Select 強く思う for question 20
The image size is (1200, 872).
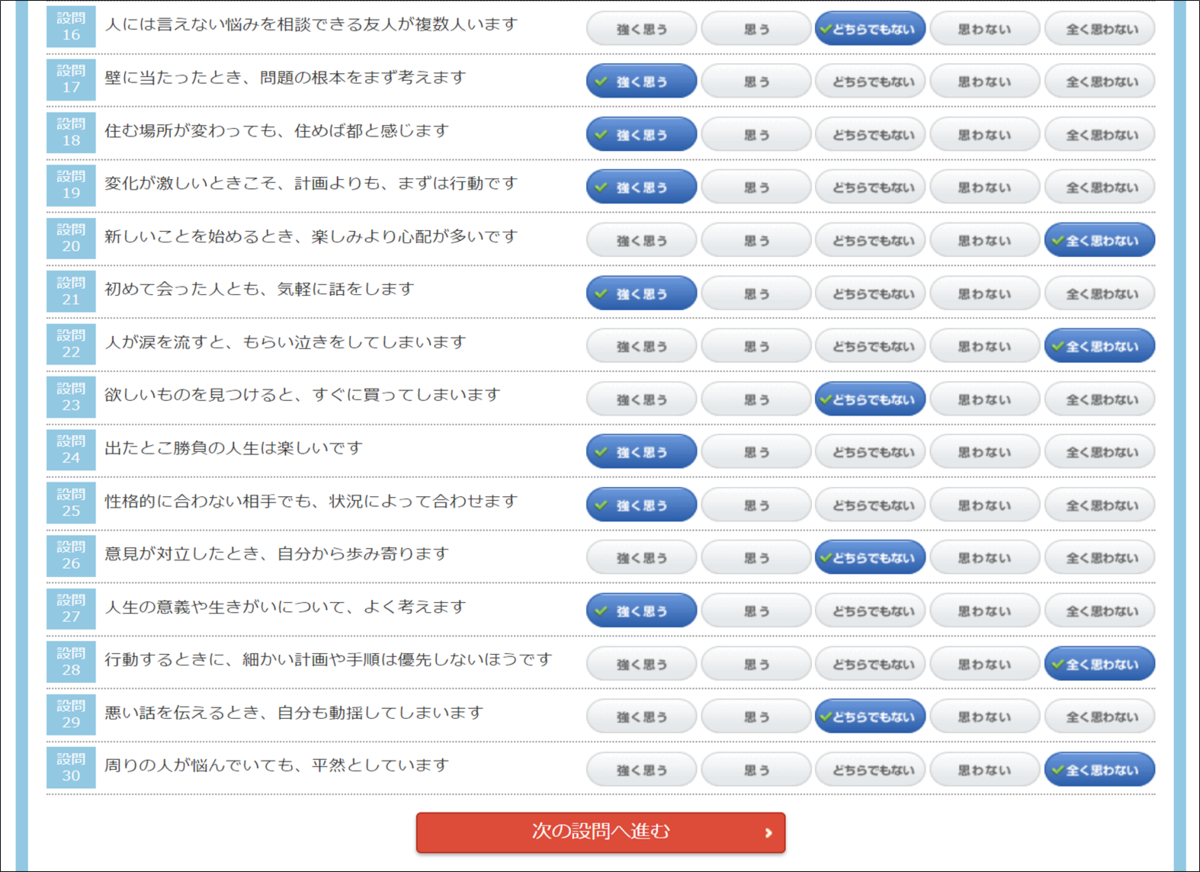[641, 240]
